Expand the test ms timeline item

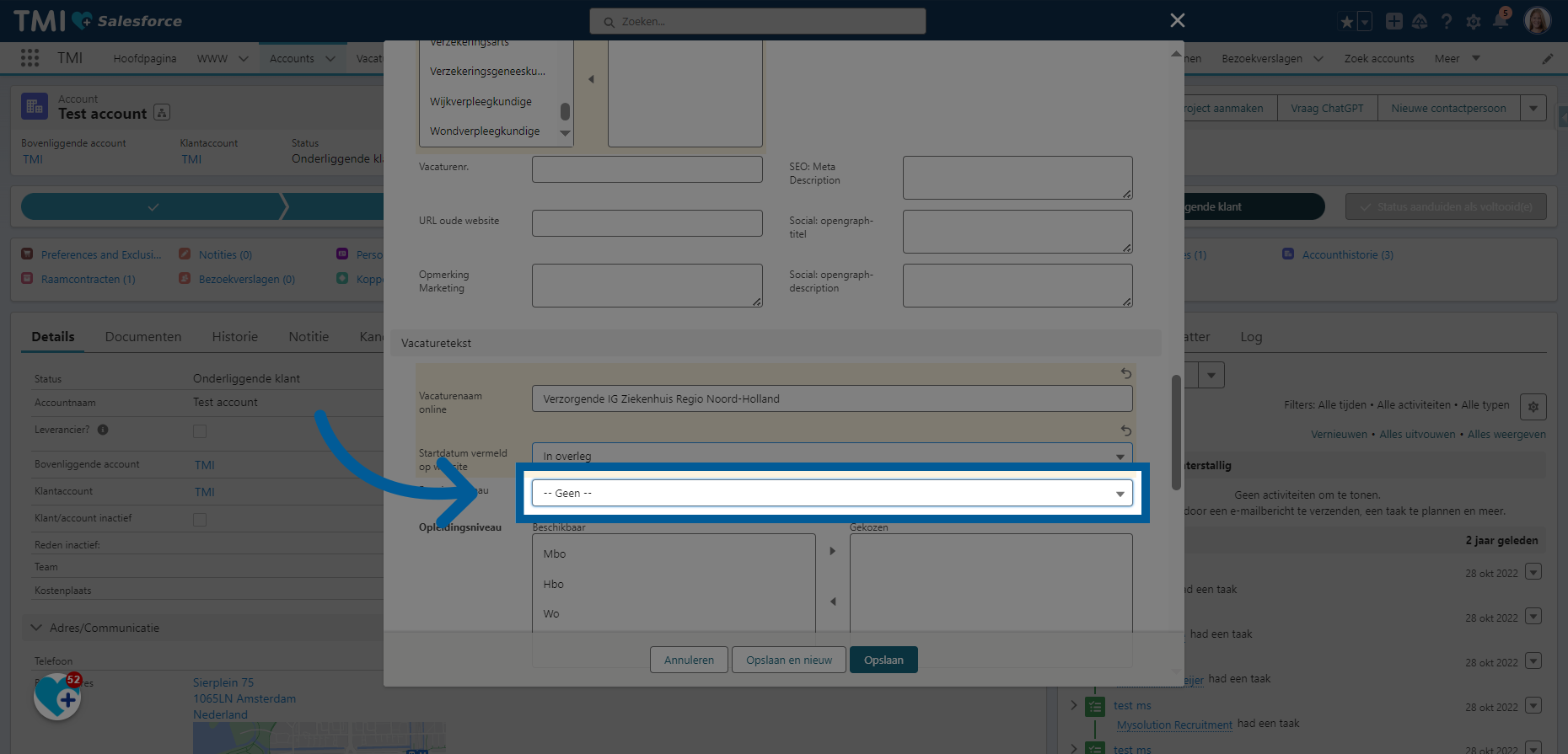point(1073,705)
